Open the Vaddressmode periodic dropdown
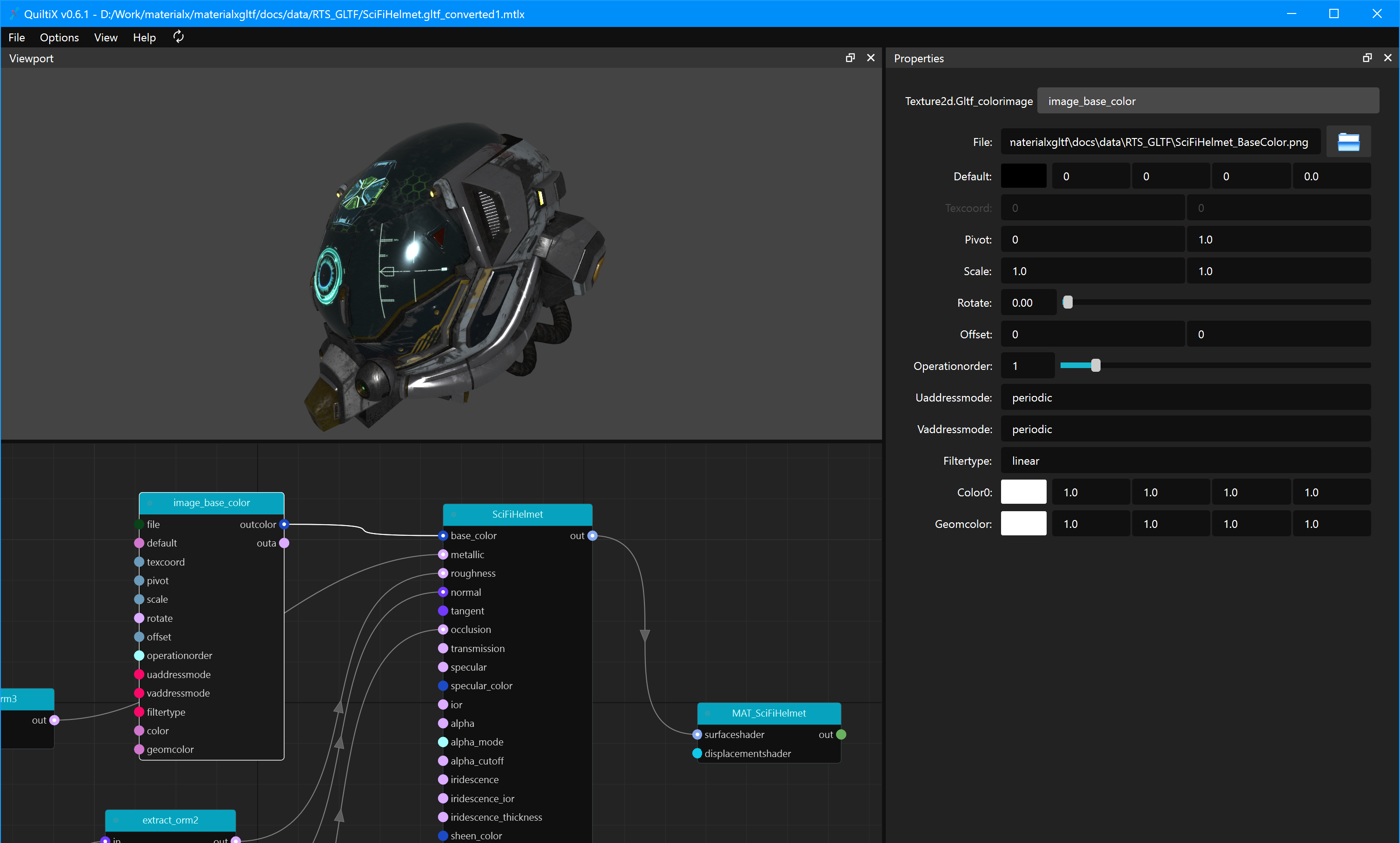This screenshot has width=1400, height=843. click(x=1185, y=429)
